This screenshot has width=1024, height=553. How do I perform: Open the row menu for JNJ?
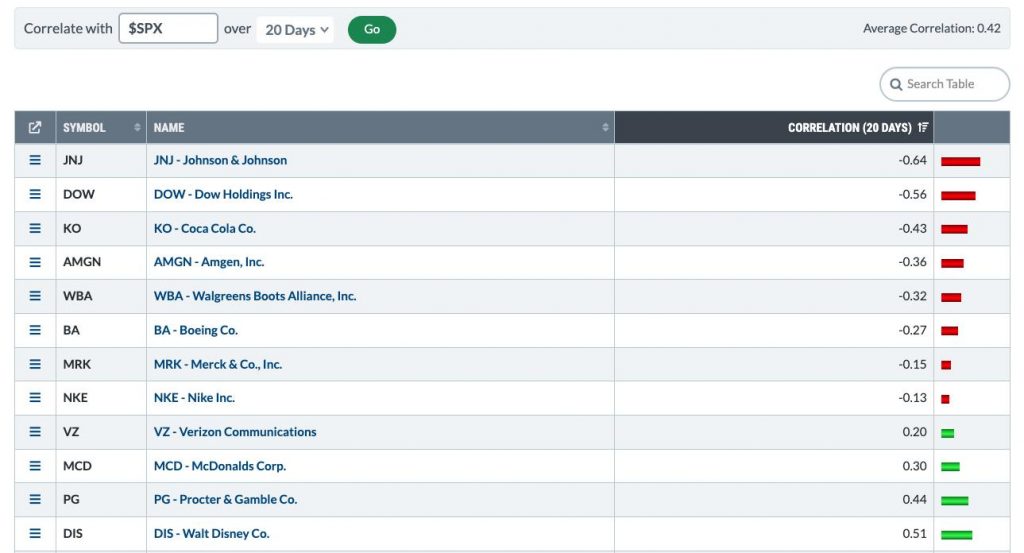(35, 160)
